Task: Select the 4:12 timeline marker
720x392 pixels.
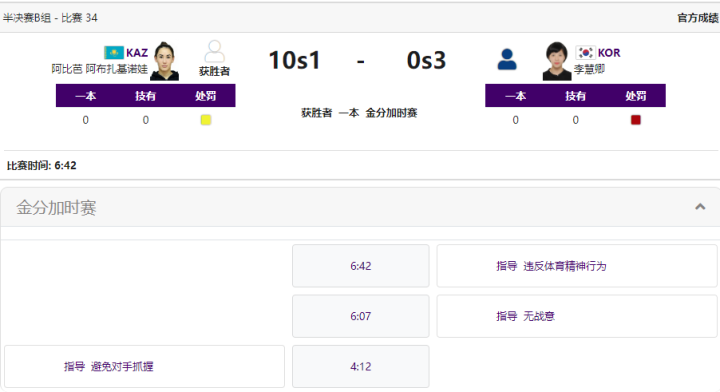Action: click(360, 366)
